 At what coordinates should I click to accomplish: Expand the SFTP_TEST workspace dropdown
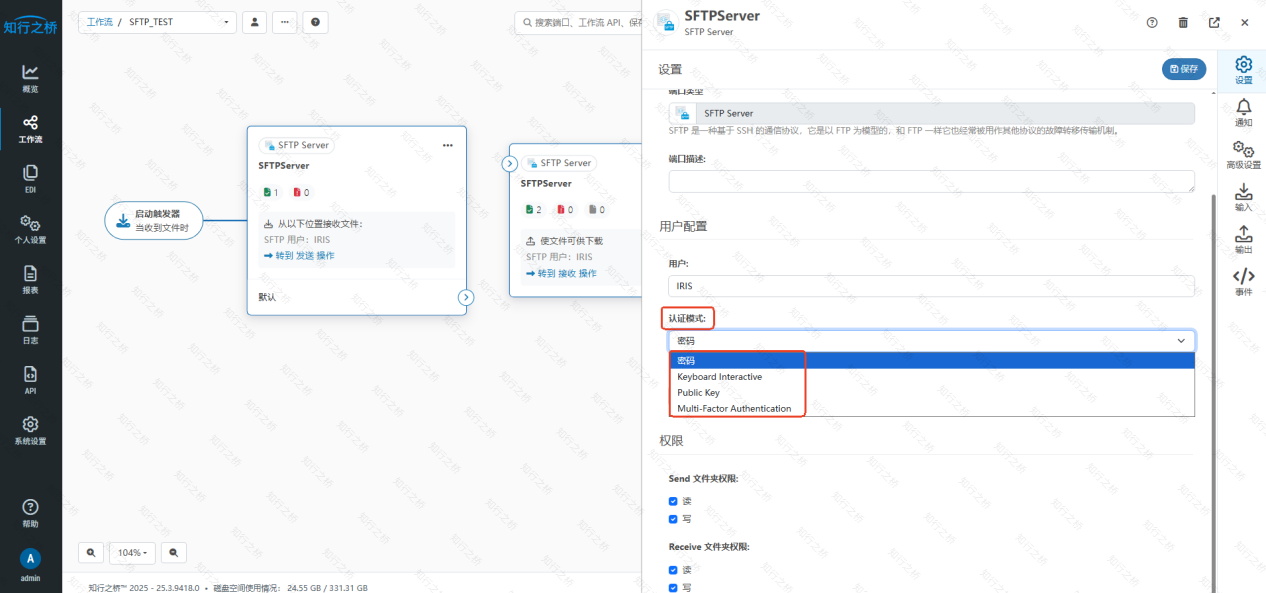click(227, 22)
